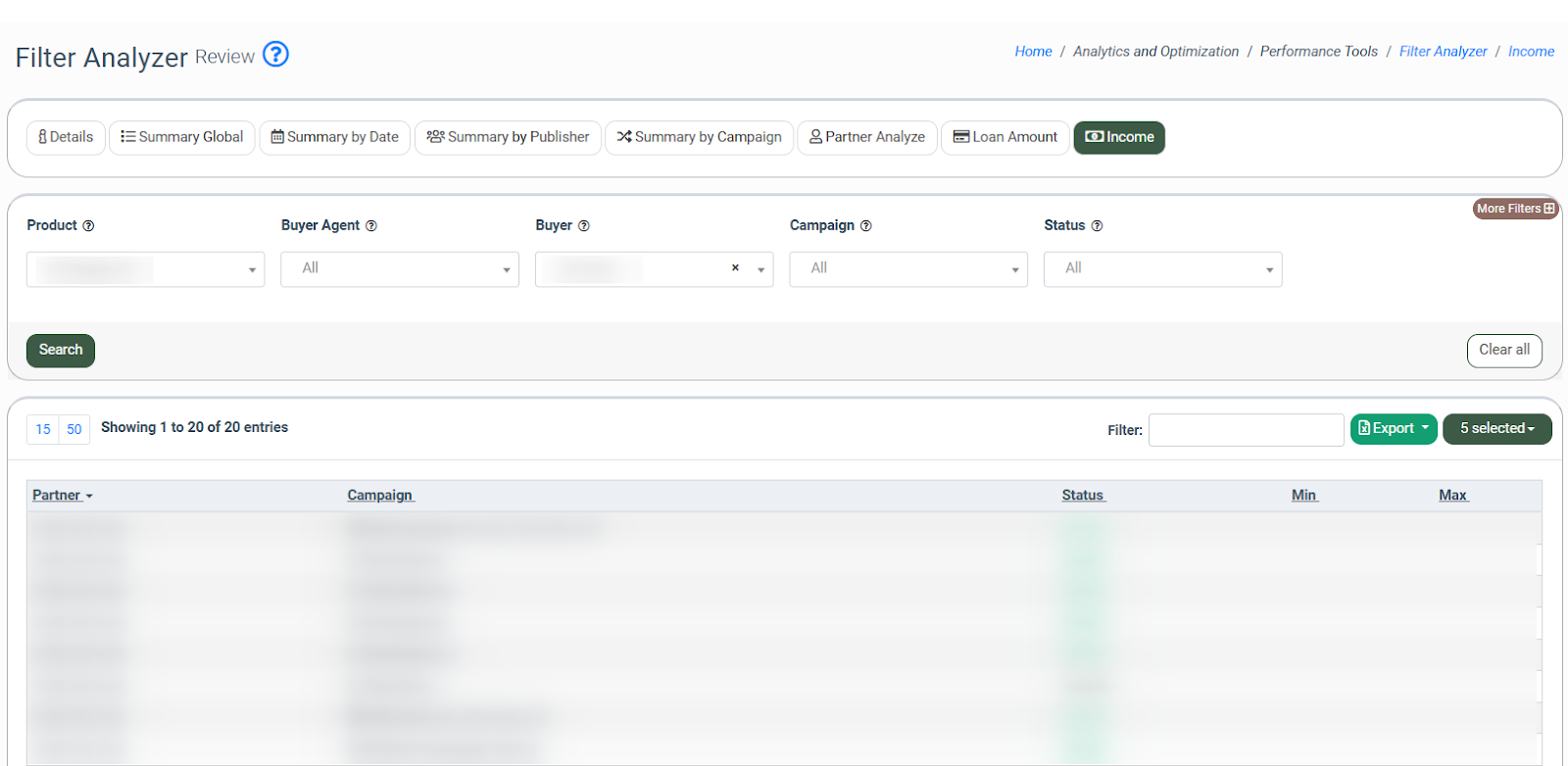Image resolution: width=1568 pixels, height=766 pixels.
Task: Click the help question mark beside Filter Analyzer
Action: point(276,55)
